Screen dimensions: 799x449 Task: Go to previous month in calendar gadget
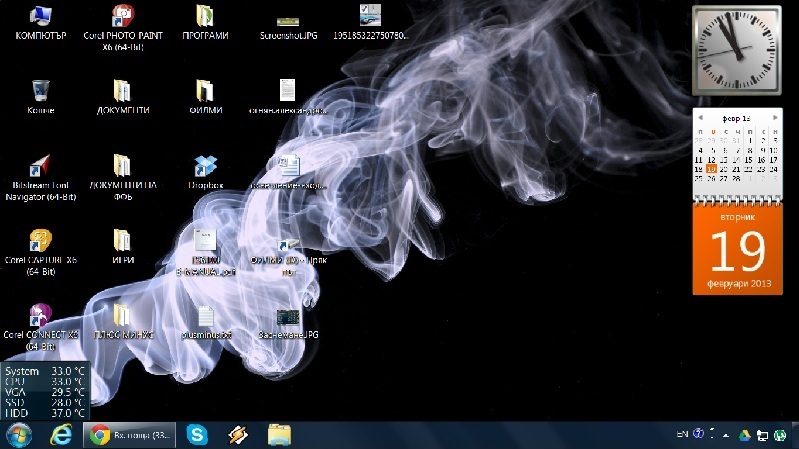pos(700,118)
